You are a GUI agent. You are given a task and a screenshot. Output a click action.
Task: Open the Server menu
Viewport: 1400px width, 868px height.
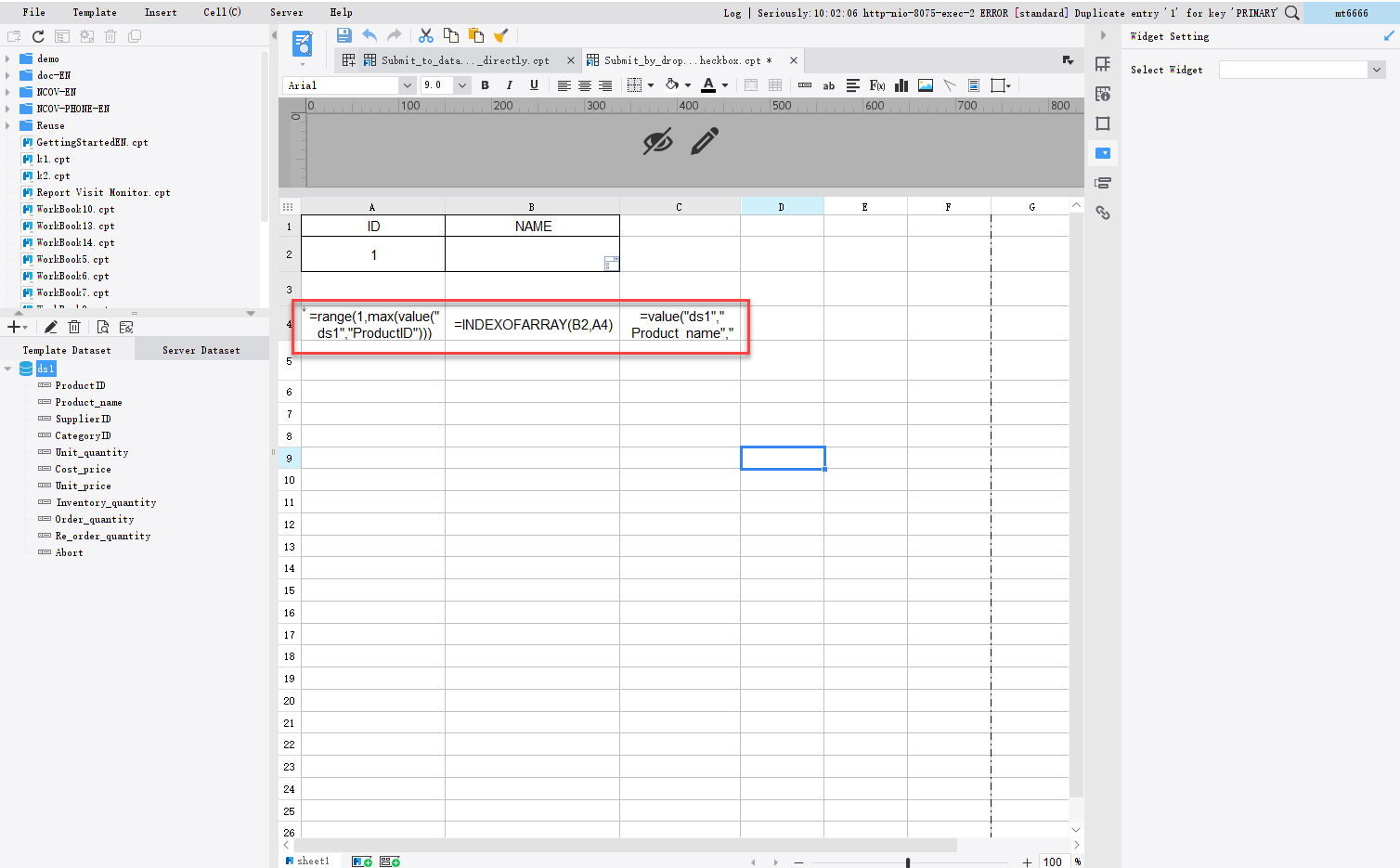tap(286, 12)
